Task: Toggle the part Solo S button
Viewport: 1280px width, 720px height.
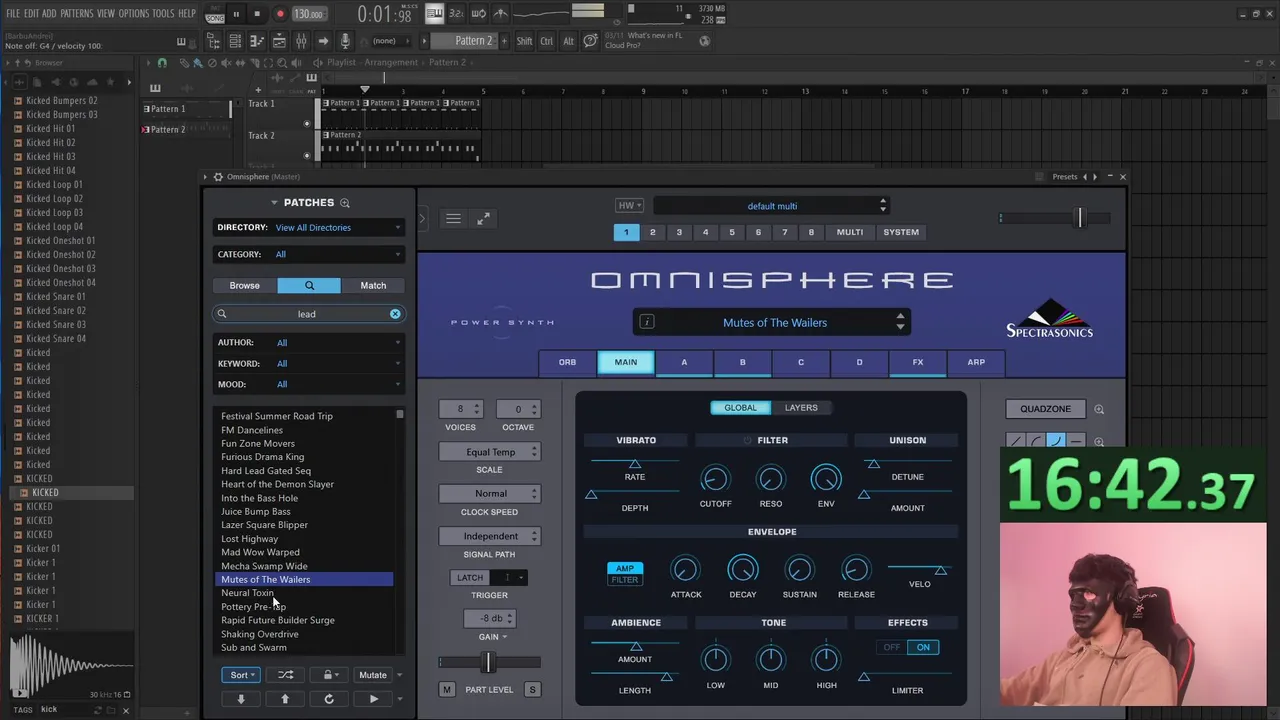Action: click(532, 690)
